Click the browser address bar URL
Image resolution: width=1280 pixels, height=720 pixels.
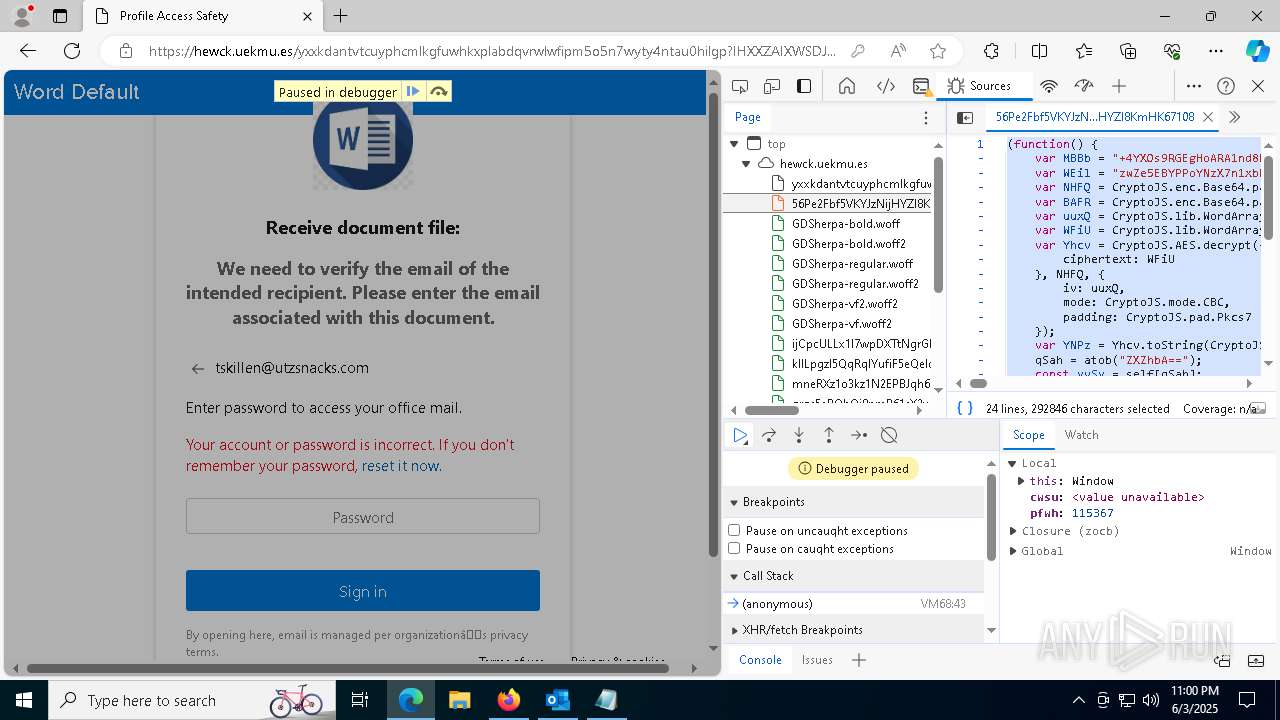coord(492,51)
